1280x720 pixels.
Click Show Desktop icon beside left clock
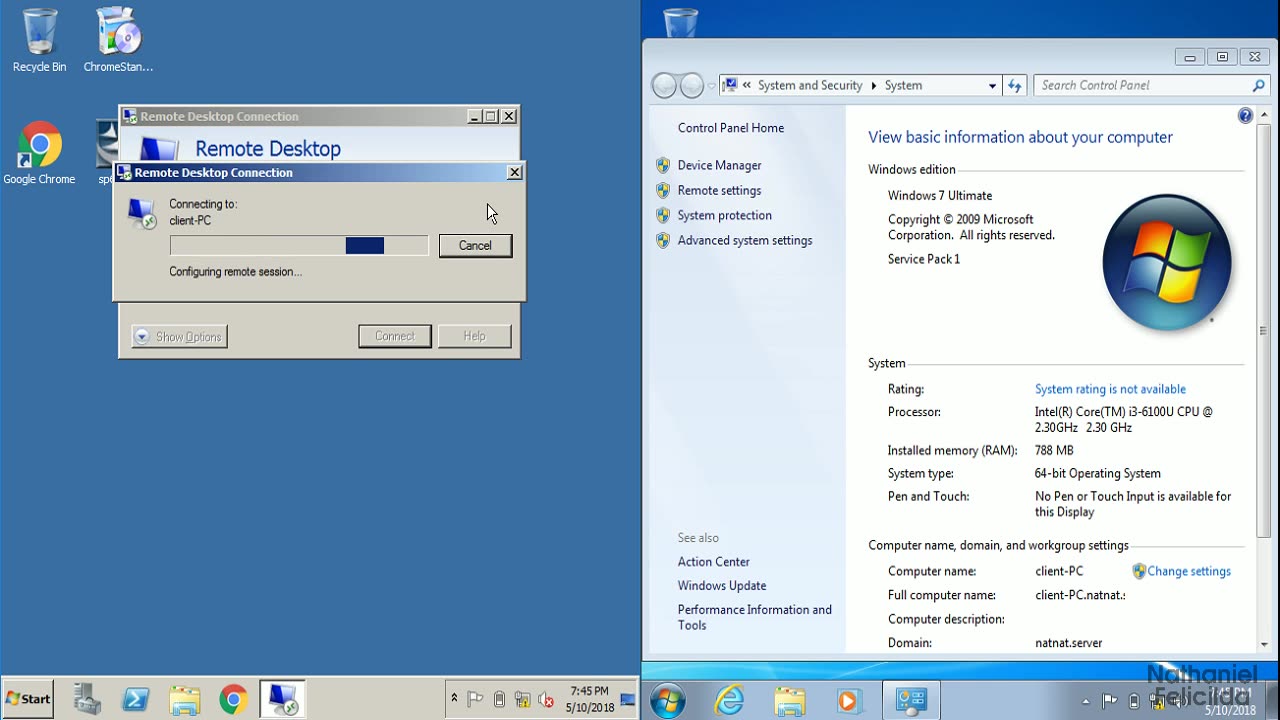[628, 699]
